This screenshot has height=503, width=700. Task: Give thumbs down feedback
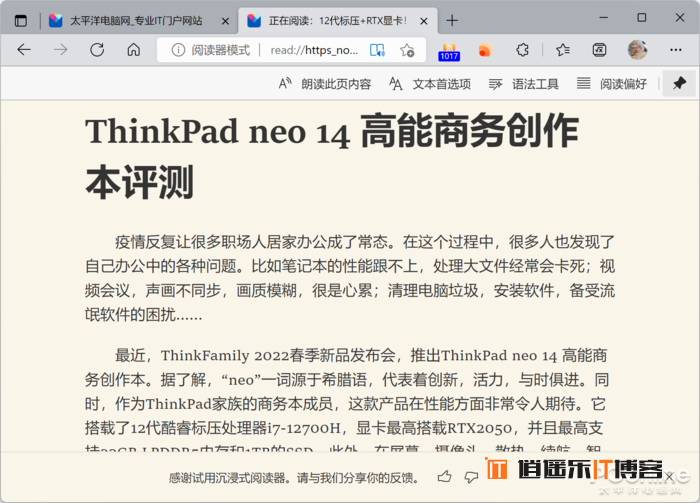471,477
